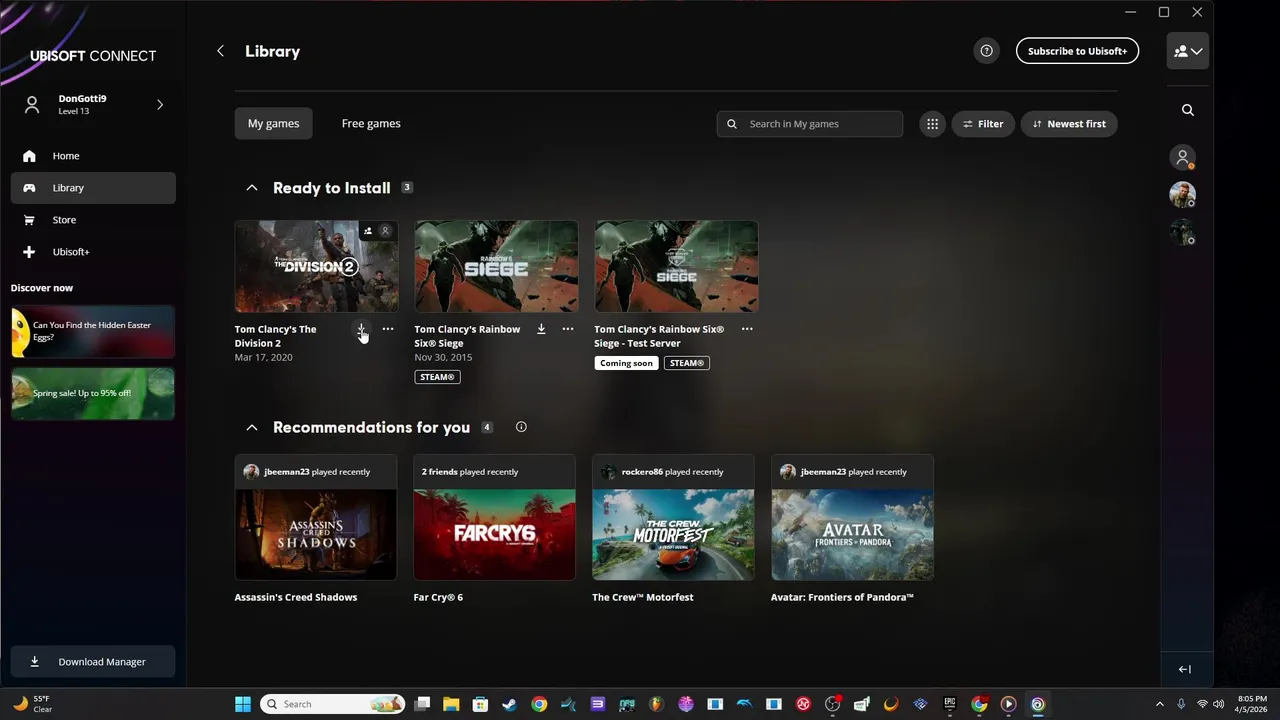The width and height of the screenshot is (1280, 720).
Task: Click the Coming soon tag
Action: click(x=626, y=363)
